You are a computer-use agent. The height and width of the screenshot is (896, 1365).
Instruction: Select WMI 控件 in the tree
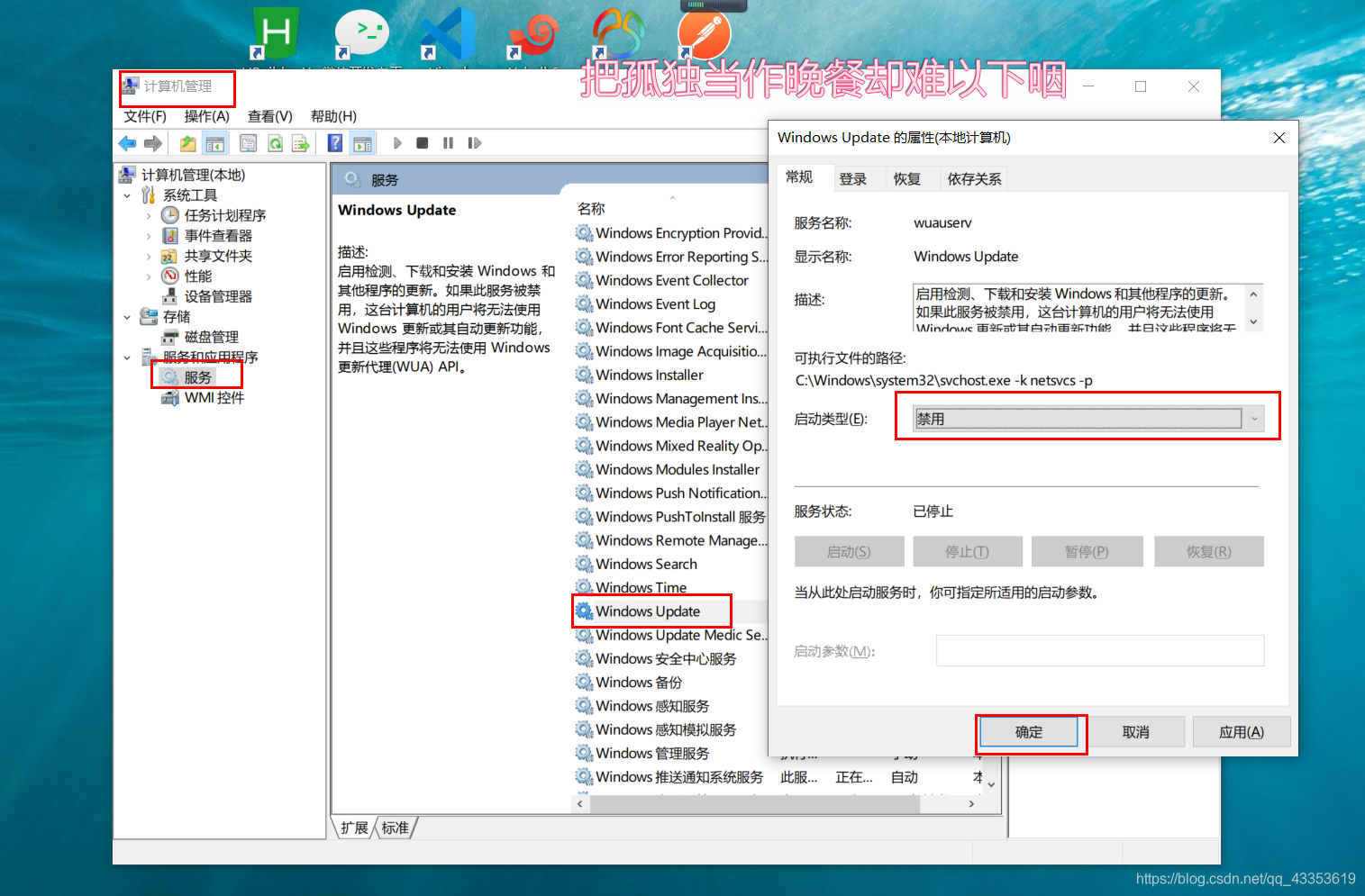[x=214, y=398]
